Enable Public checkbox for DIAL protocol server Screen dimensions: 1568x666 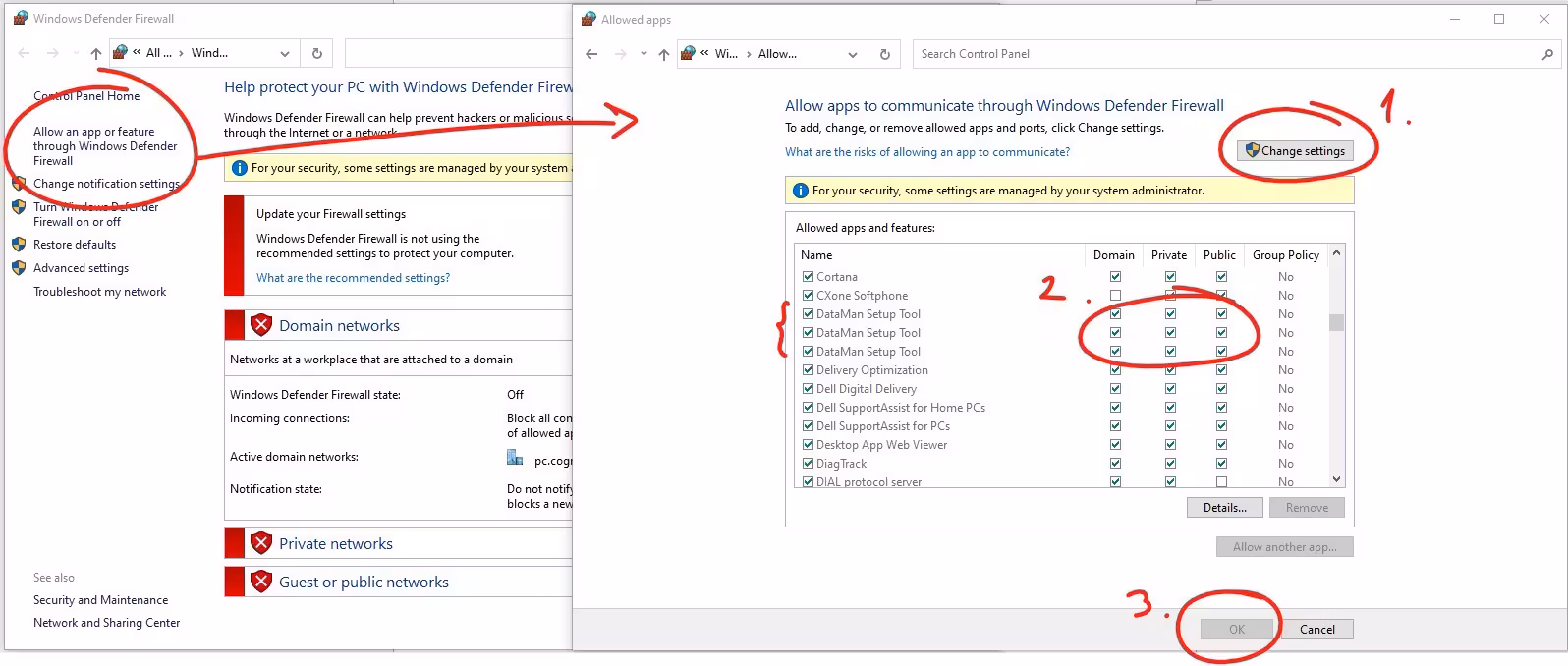coord(1221,482)
